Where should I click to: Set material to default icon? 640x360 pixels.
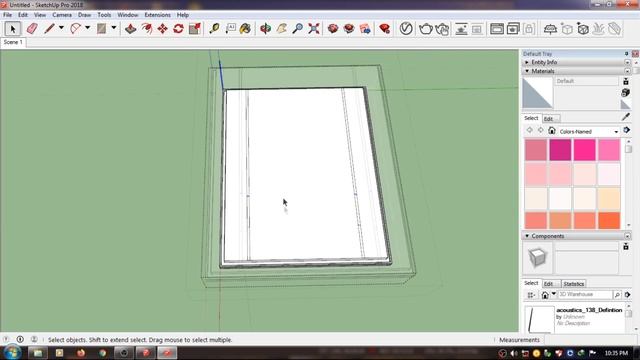[x=625, y=105]
